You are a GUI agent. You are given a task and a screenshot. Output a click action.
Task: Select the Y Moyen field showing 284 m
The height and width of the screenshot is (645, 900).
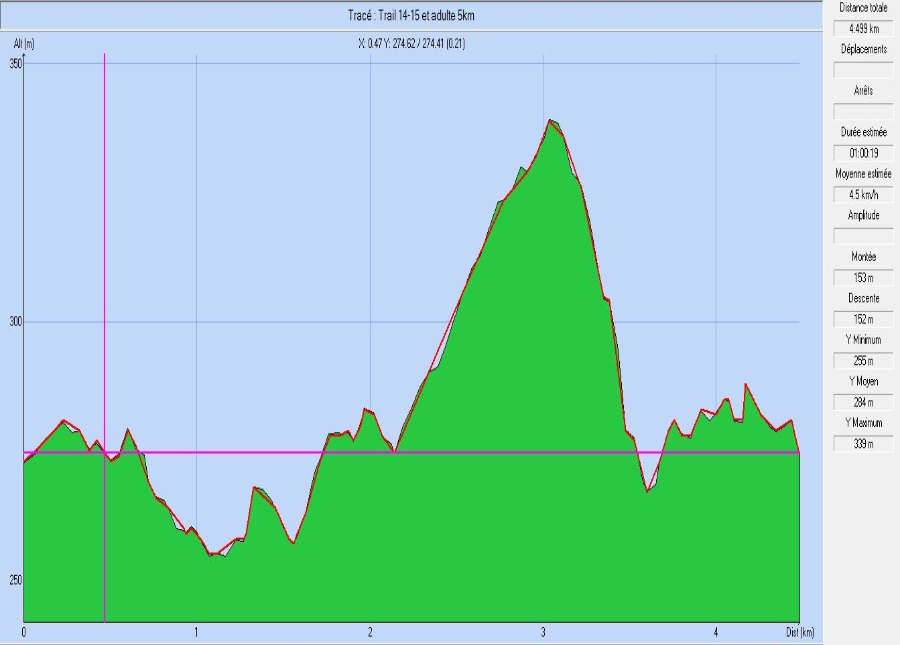(862, 403)
